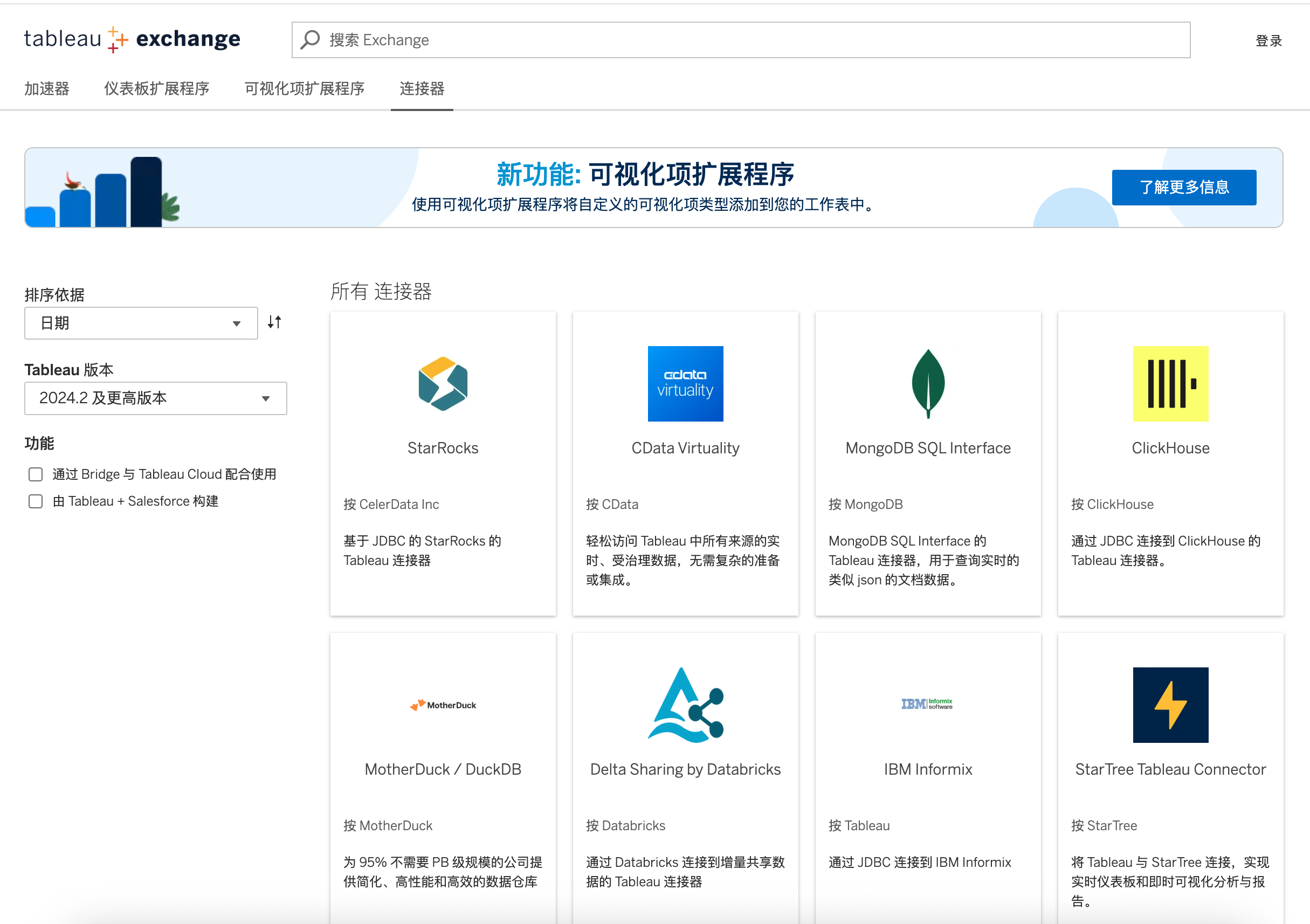Viewport: 1310px width, 924px height.
Task: Open the ClickHouse title link
Action: (1170, 448)
